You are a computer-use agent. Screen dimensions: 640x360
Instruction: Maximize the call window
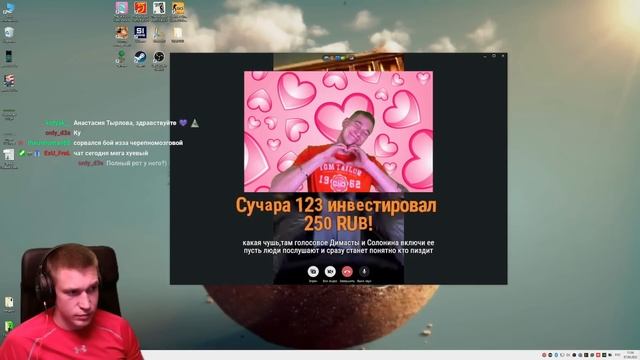pos(494,56)
